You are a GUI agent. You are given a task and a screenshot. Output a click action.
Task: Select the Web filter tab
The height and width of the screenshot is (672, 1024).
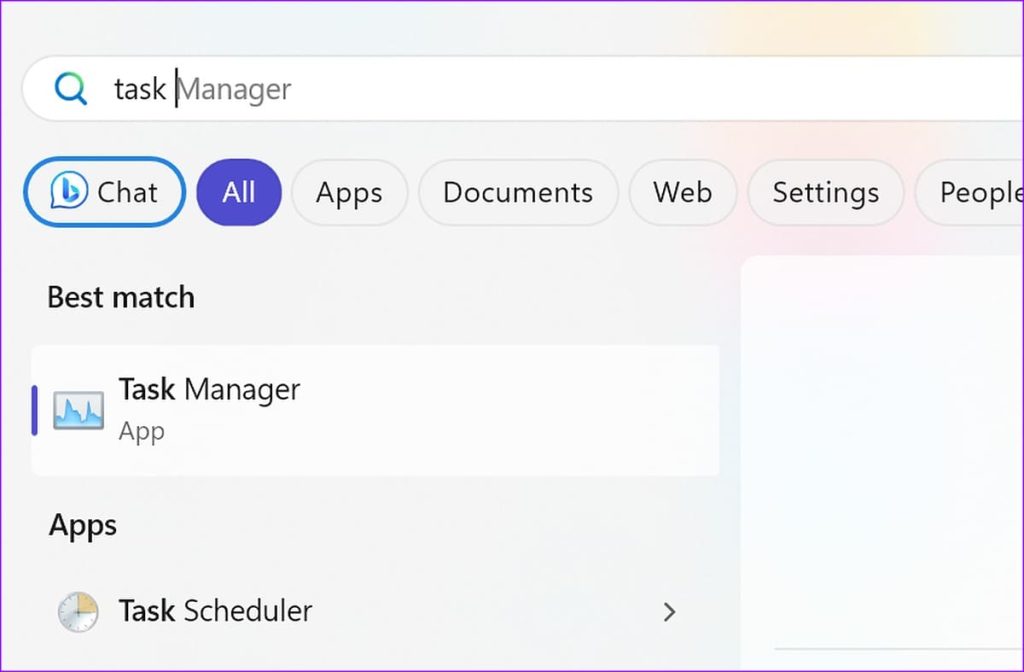682,192
